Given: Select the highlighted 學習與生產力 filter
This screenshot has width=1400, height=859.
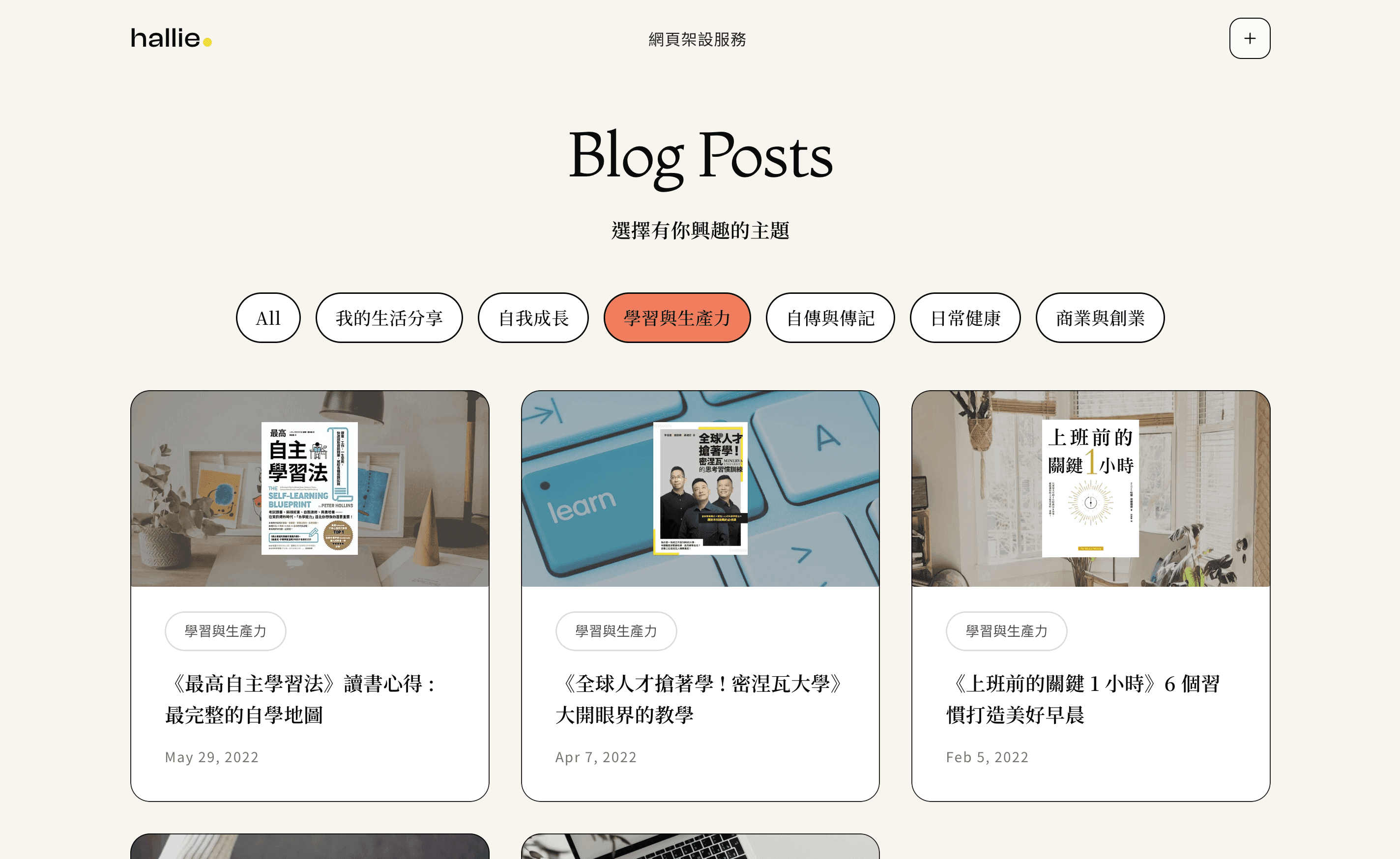Looking at the screenshot, I should coord(677,317).
